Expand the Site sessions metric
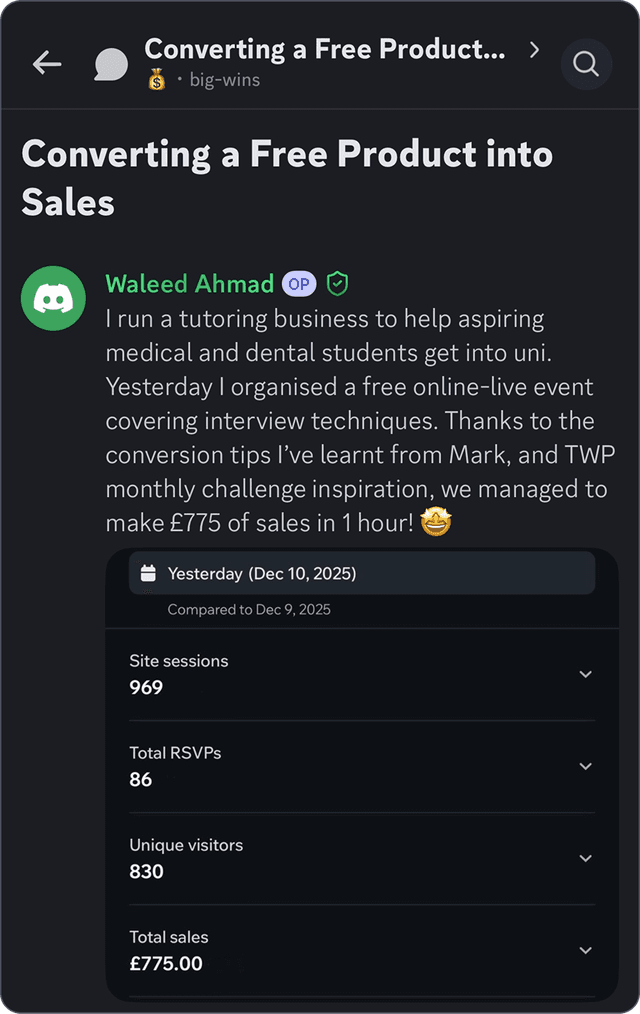This screenshot has height=1014, width=640. click(586, 674)
